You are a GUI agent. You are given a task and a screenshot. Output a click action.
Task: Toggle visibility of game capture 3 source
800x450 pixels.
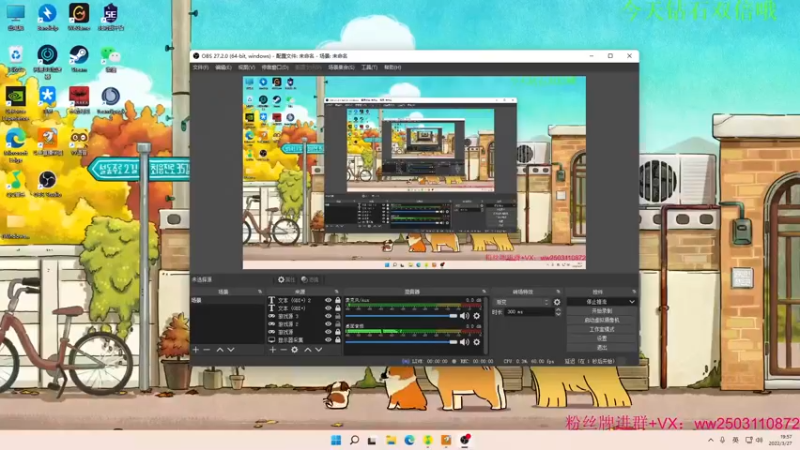tap(328, 316)
